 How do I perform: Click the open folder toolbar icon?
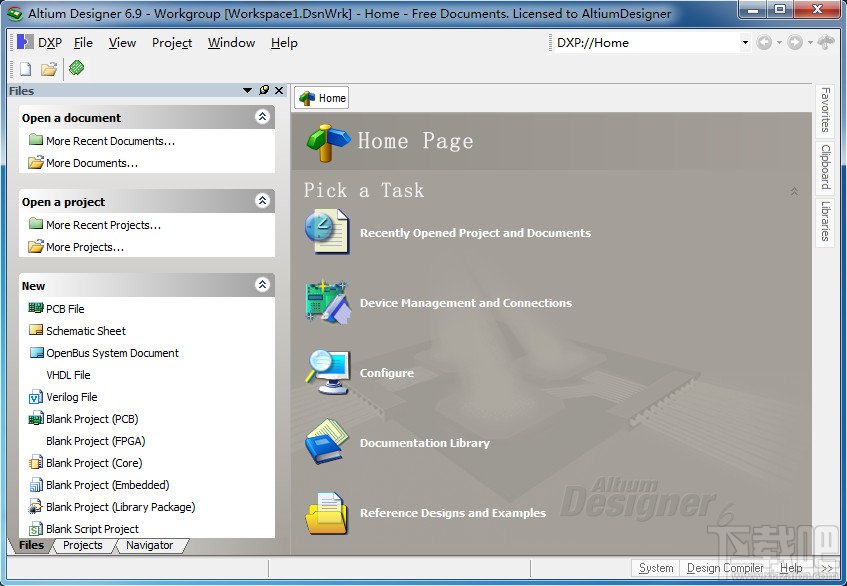point(49,69)
